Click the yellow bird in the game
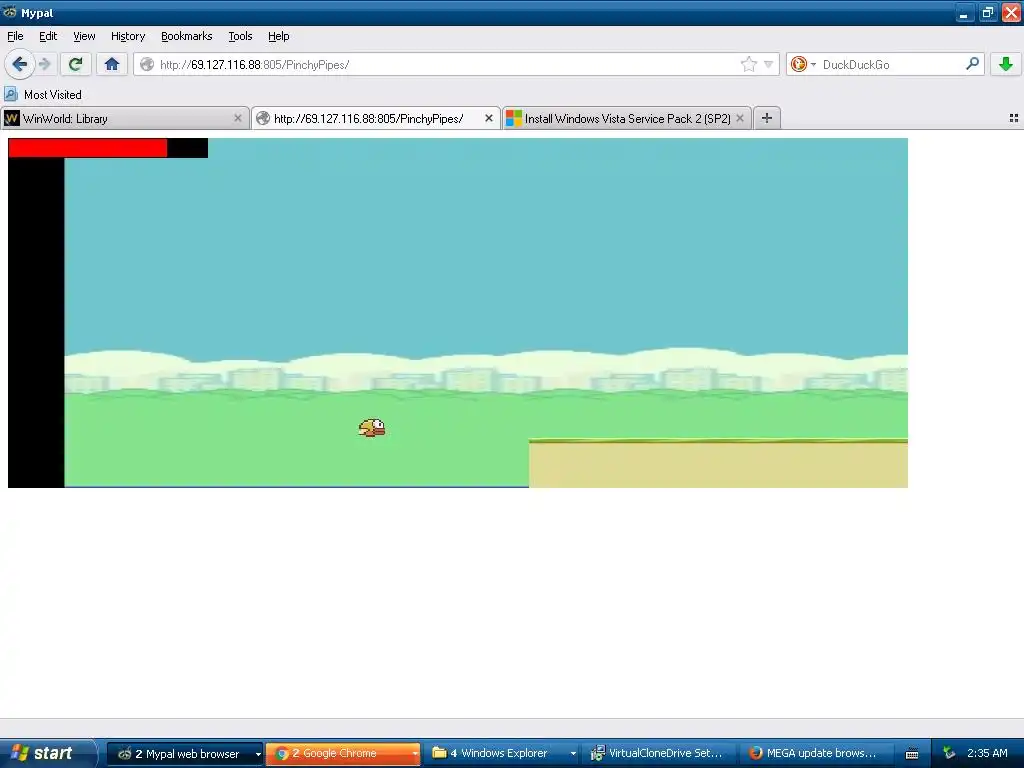1024x768 pixels. point(372,428)
